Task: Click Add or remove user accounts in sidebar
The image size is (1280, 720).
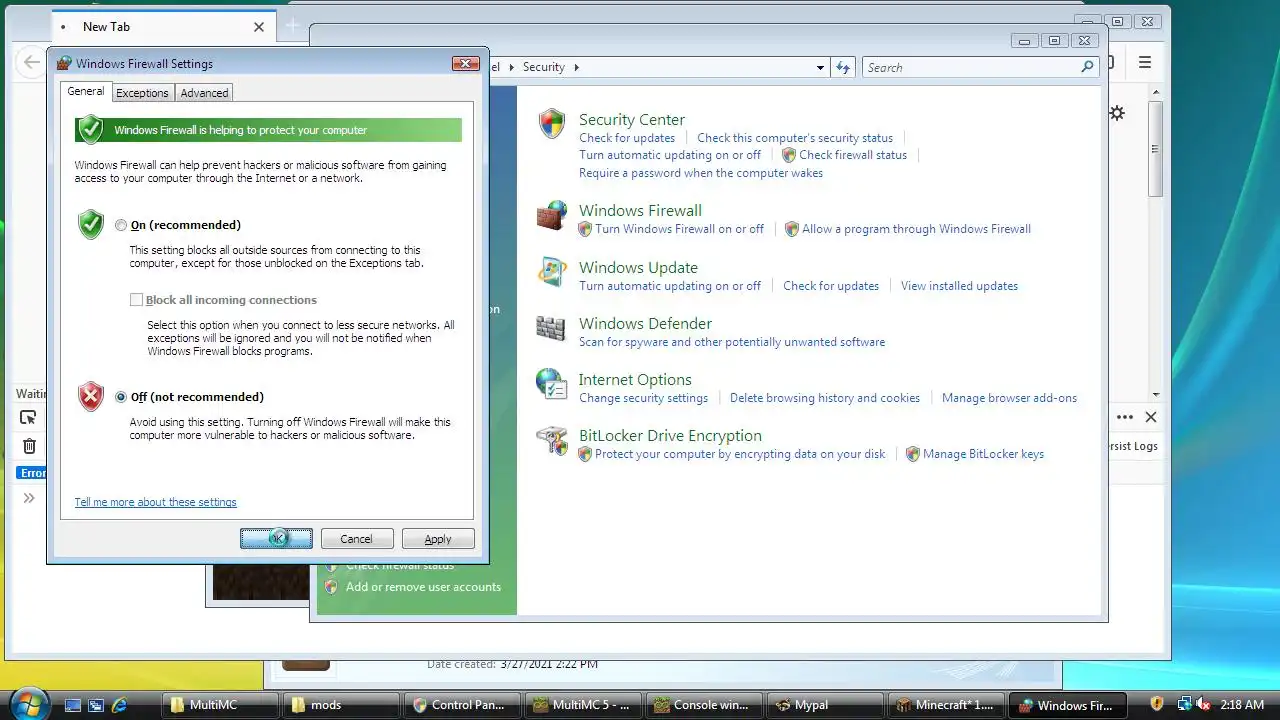Action: (423, 587)
